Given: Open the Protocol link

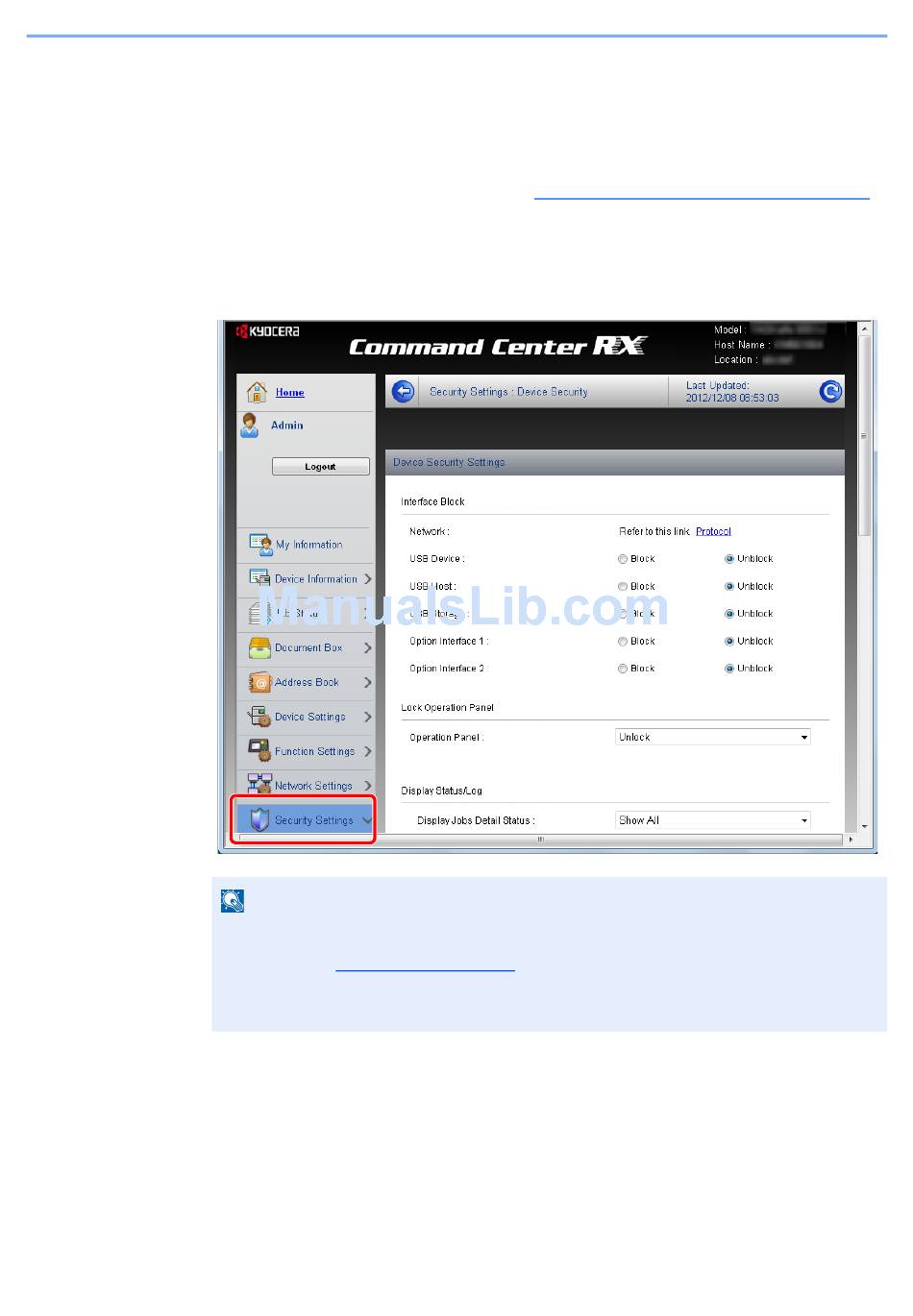Looking at the screenshot, I should 713,531.
